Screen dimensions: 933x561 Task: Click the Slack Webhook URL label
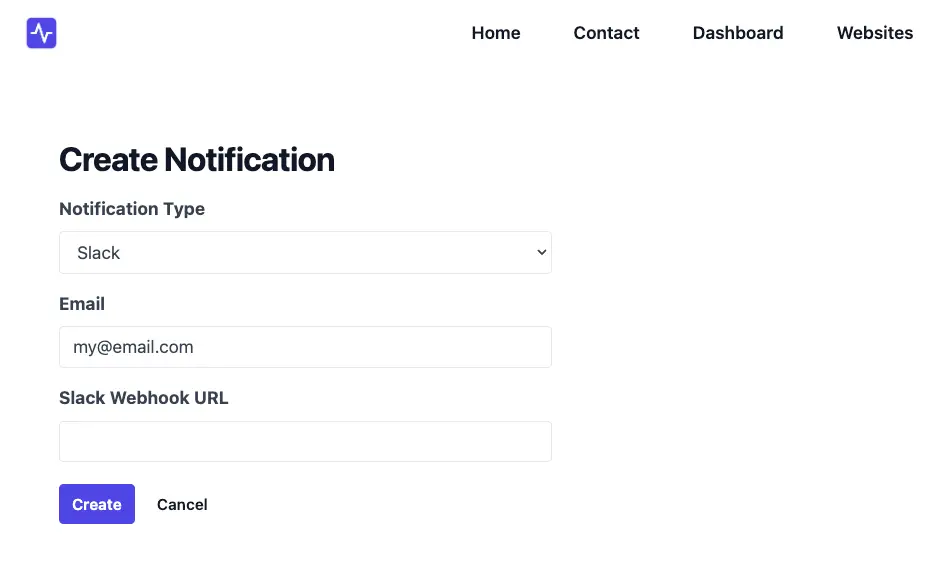144,398
